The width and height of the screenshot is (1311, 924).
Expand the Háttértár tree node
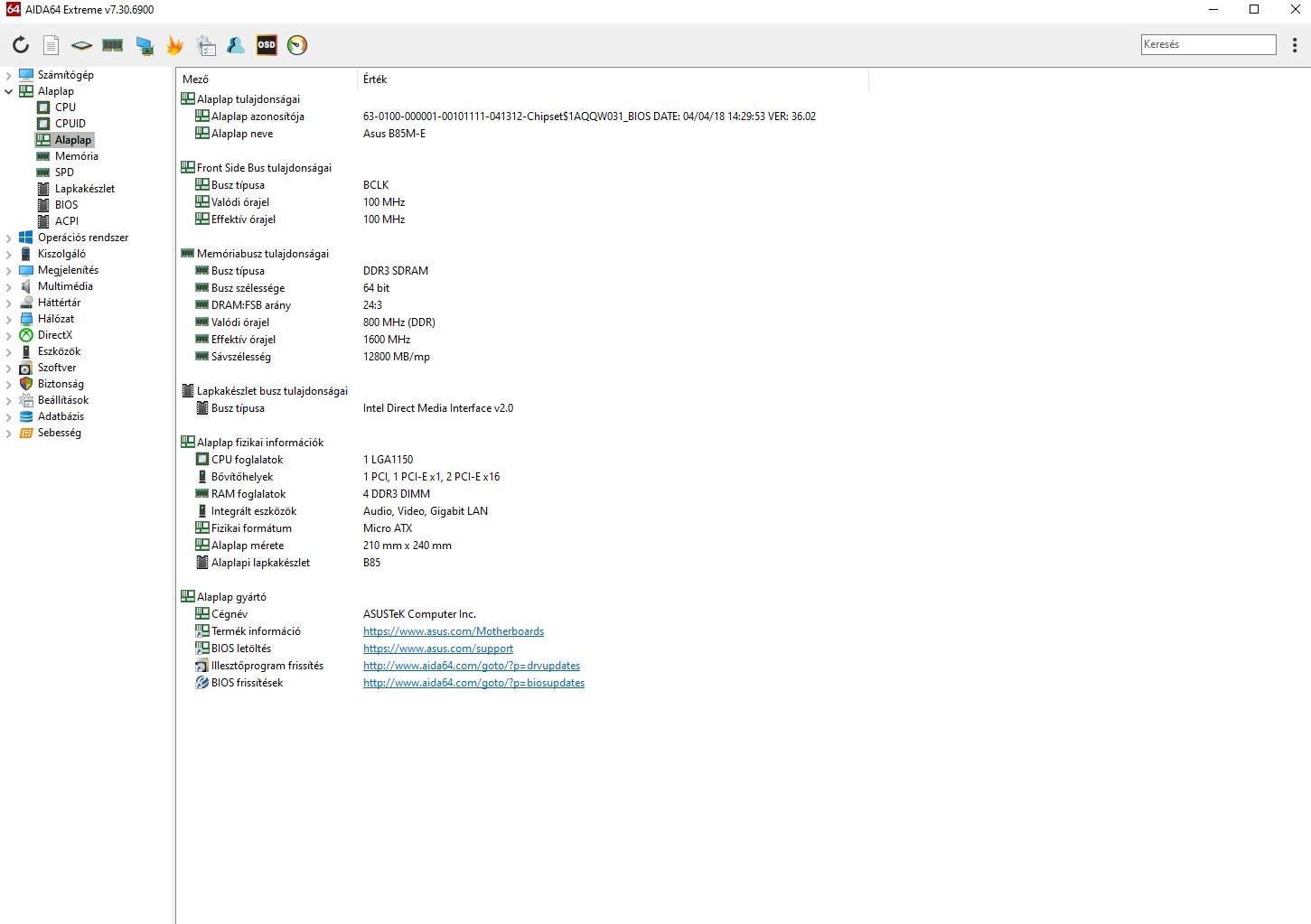[x=9, y=303]
